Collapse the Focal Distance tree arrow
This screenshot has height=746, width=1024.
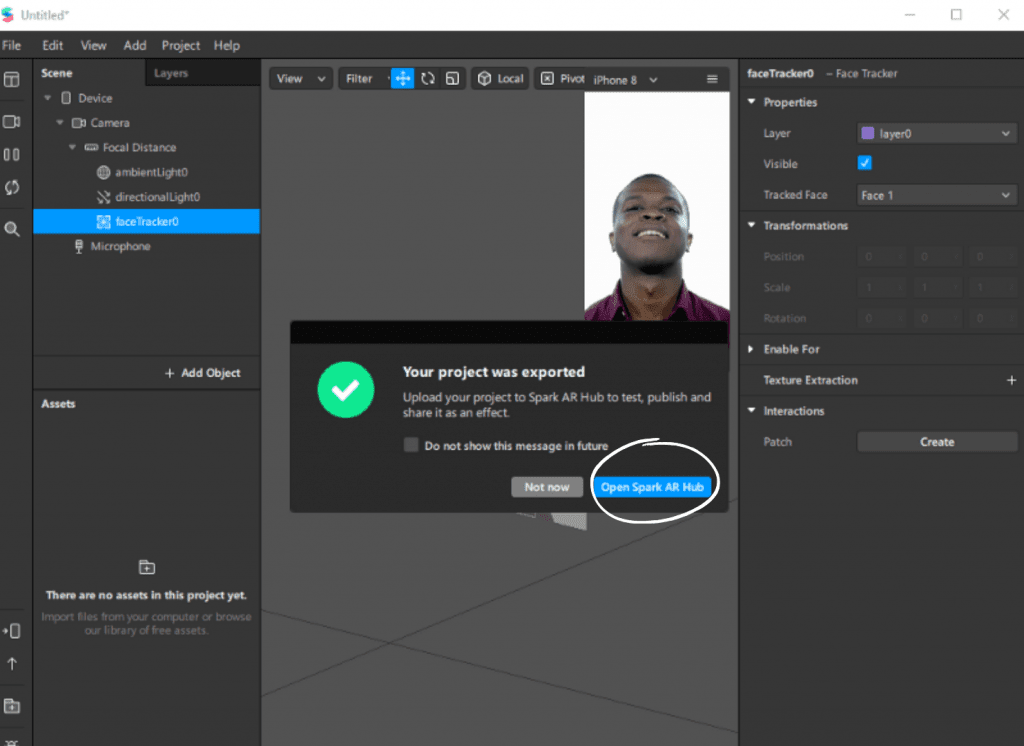click(72, 148)
